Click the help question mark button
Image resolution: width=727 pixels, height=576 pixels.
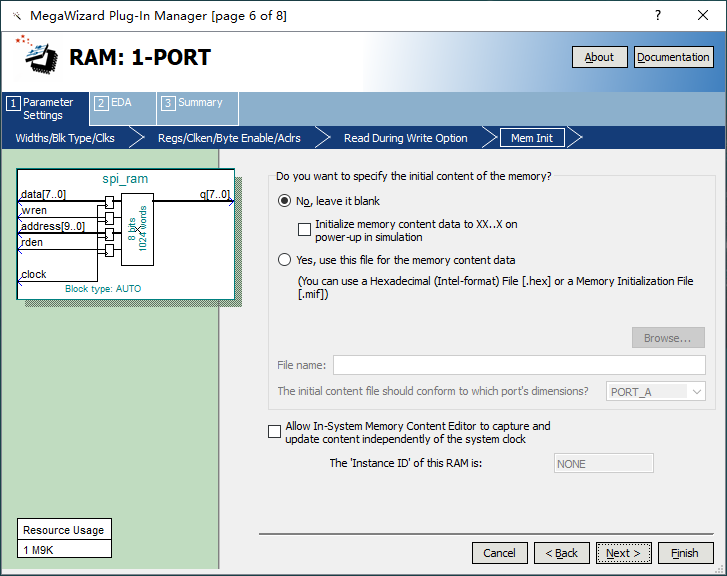[x=658, y=16]
